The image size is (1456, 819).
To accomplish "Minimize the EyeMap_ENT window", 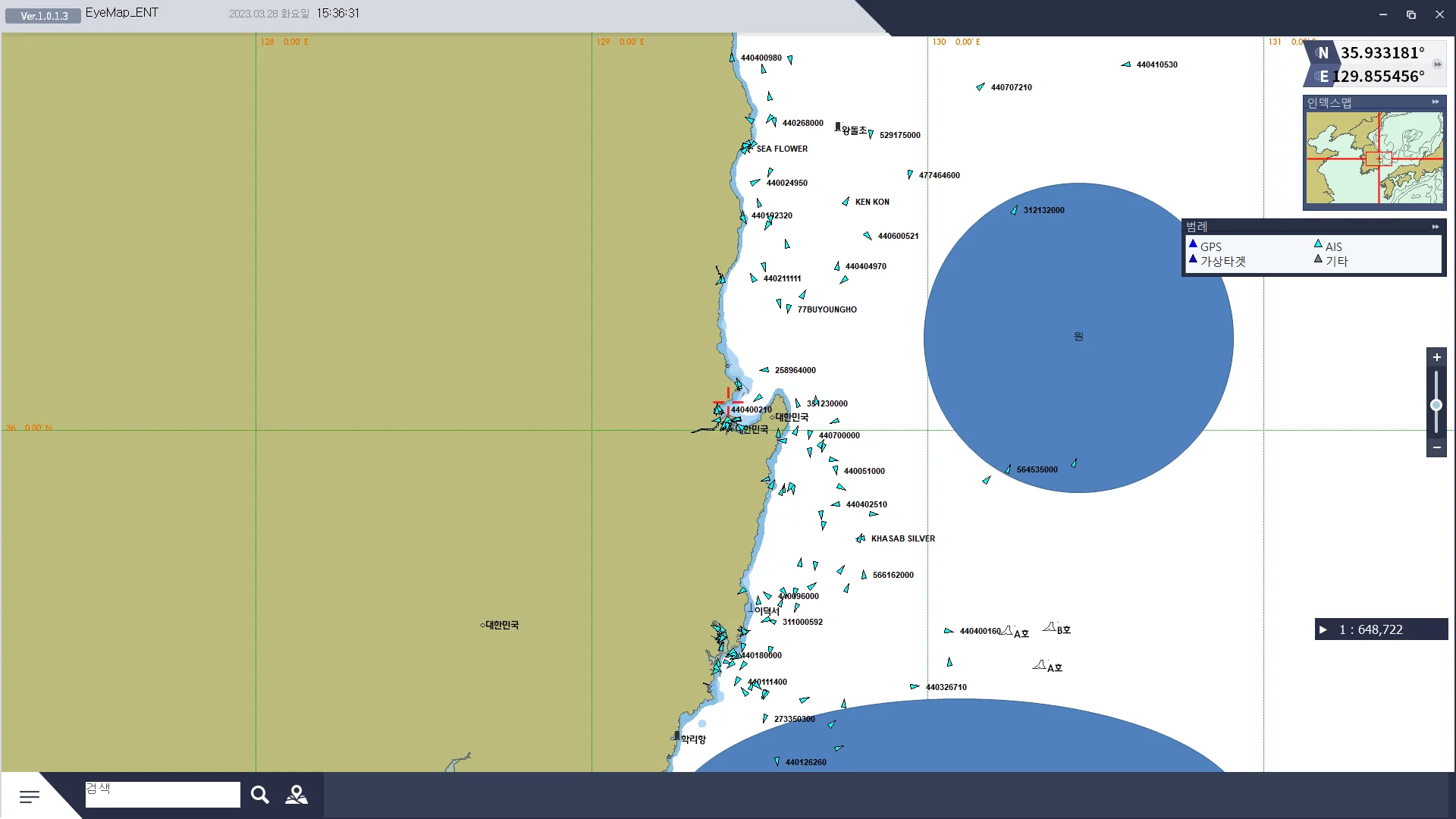I will 1383,14.
